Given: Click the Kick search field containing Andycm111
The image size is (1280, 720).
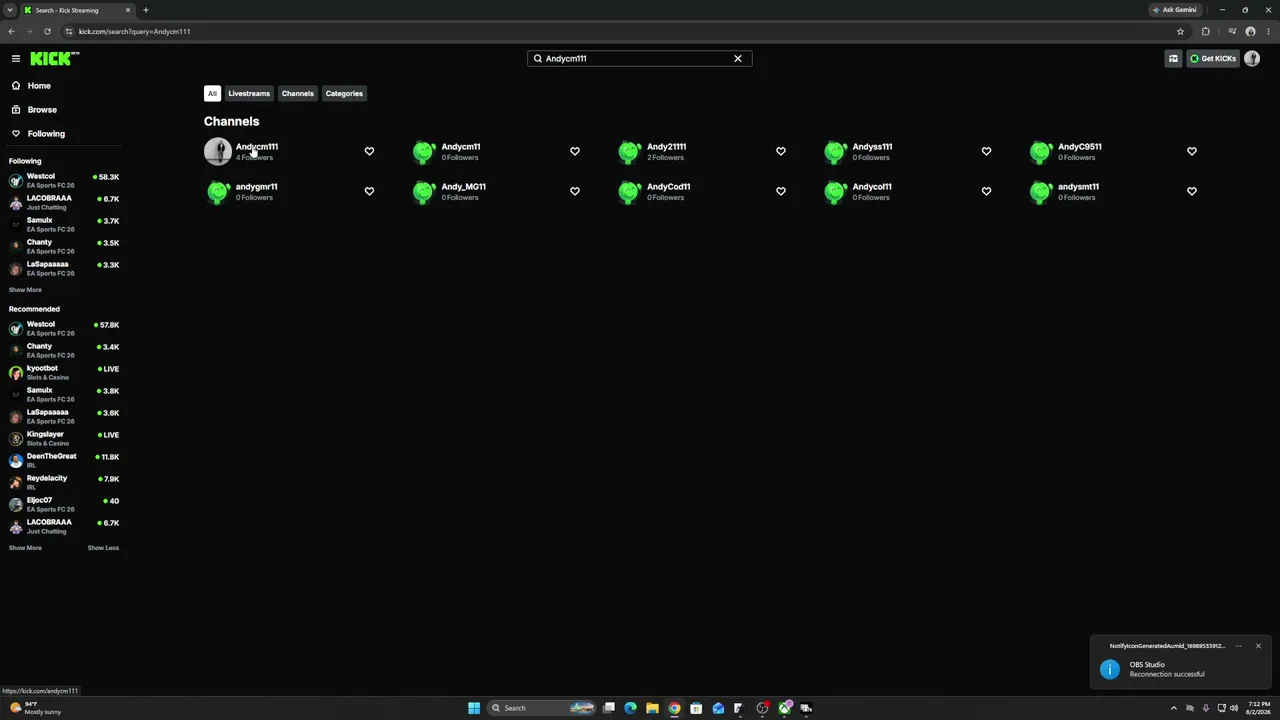Looking at the screenshot, I should (x=640, y=59).
